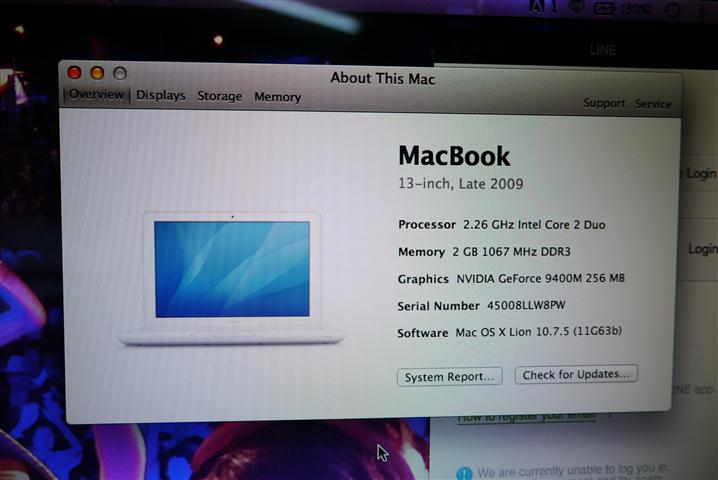This screenshot has width=718, height=480.
Task: Select the Overview tab
Action: click(x=97, y=94)
